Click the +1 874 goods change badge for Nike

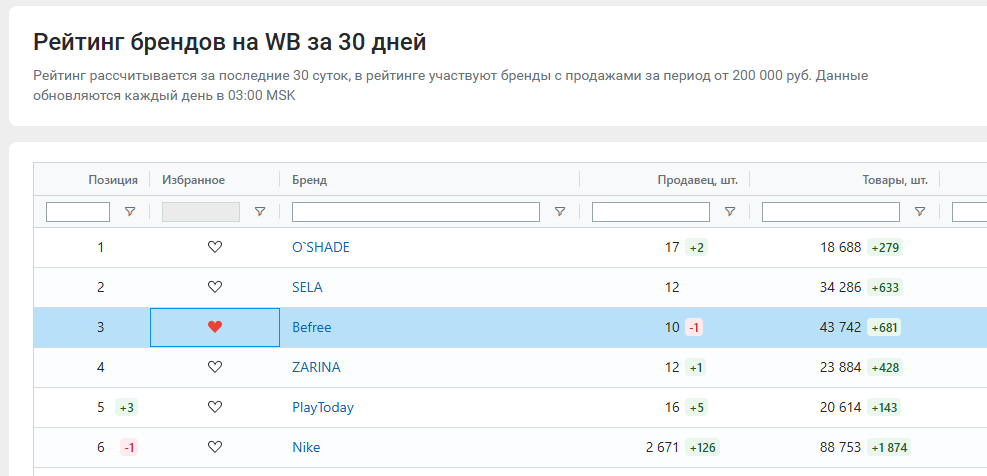pos(889,448)
